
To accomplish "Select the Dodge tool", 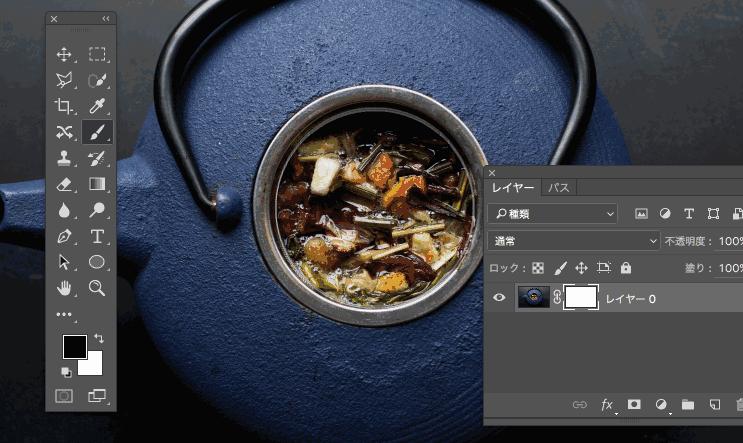I will pos(97,210).
